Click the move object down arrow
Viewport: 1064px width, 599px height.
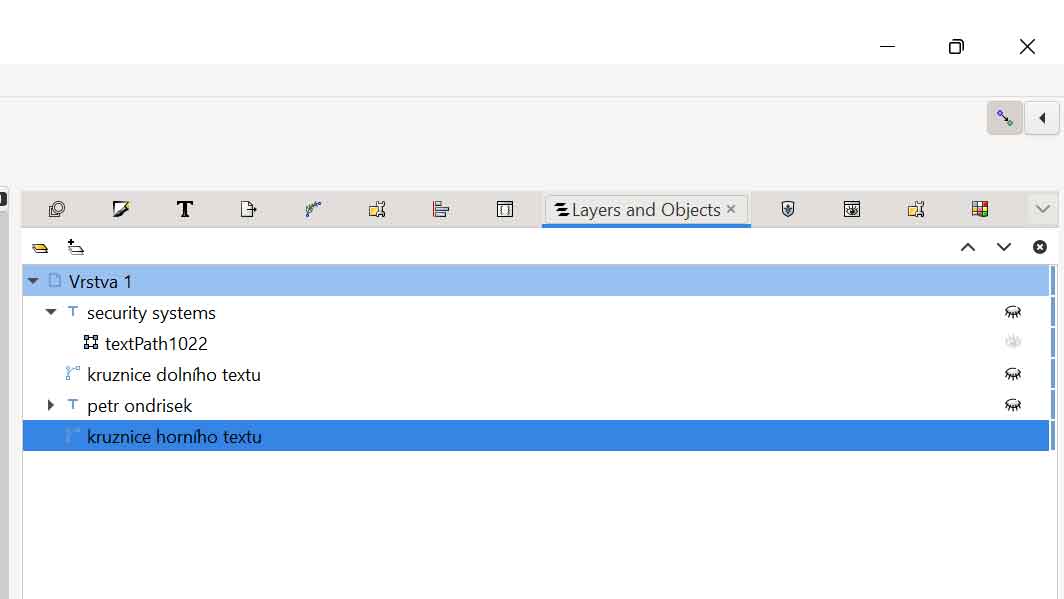click(1004, 247)
